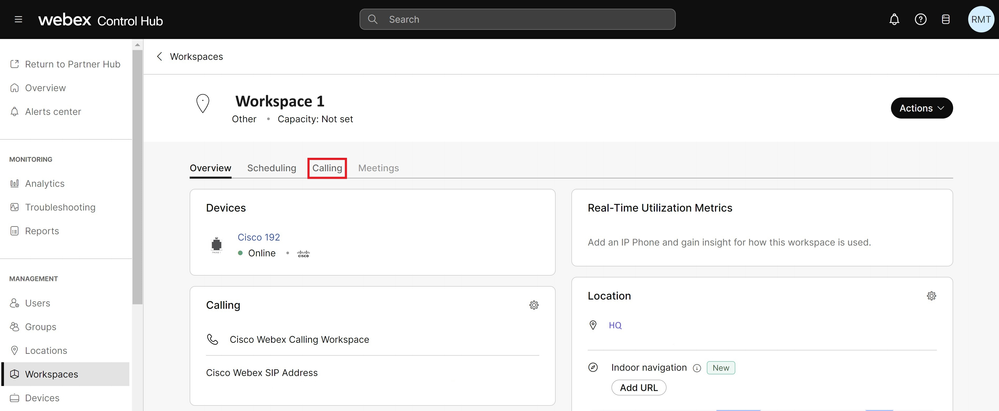Open the help question mark icon
The width and height of the screenshot is (999, 411).
pos(920,20)
